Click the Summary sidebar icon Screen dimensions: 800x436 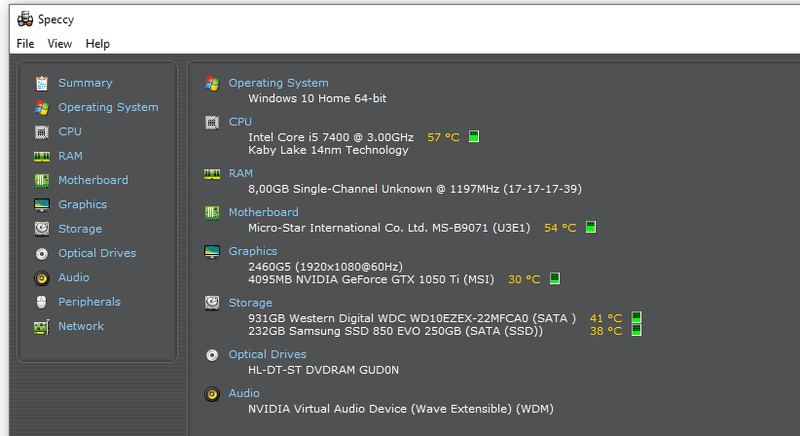point(41,83)
